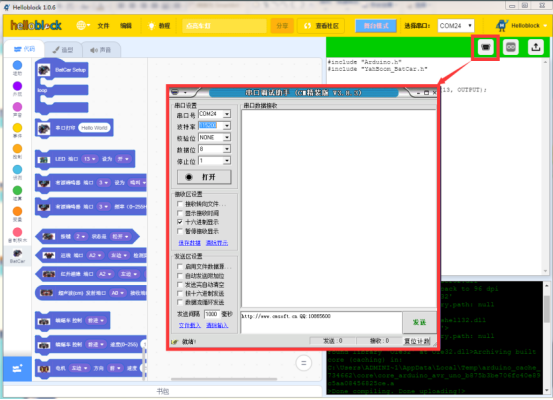Open the 校验位 NONE parity dropdown
This screenshot has height=400, width=553.
point(227,137)
